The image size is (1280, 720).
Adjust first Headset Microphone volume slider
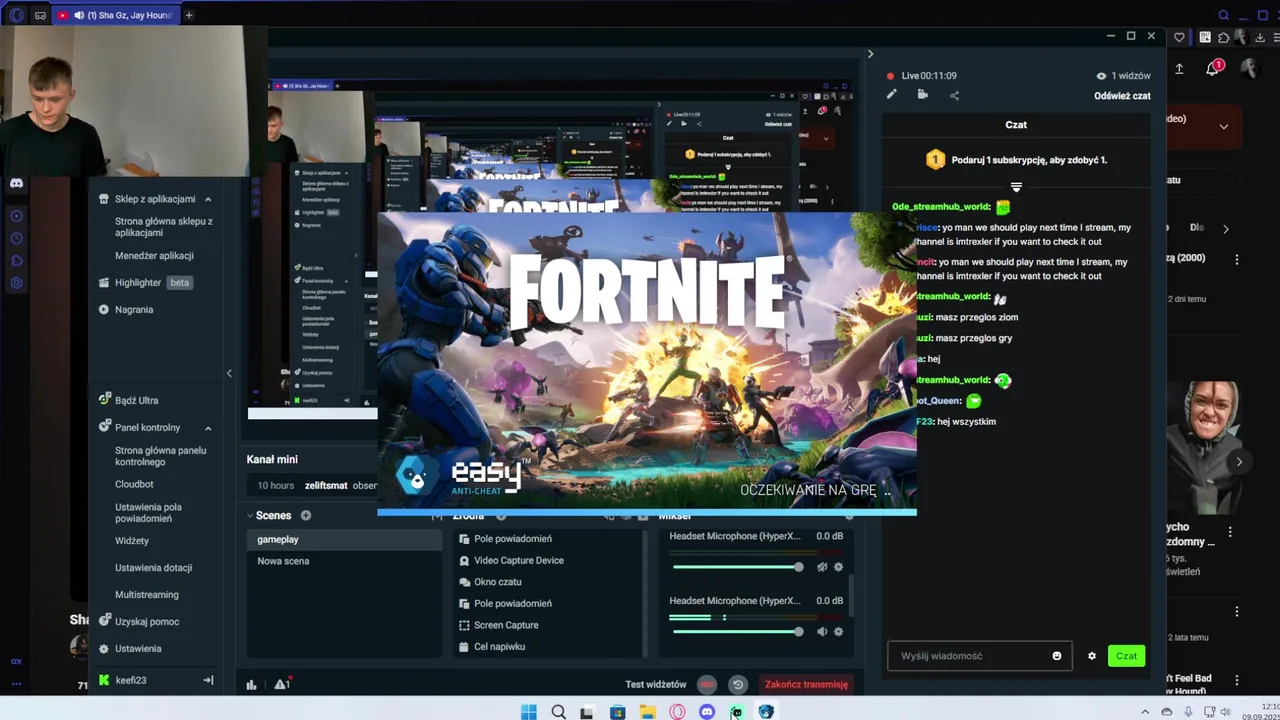click(x=738, y=567)
